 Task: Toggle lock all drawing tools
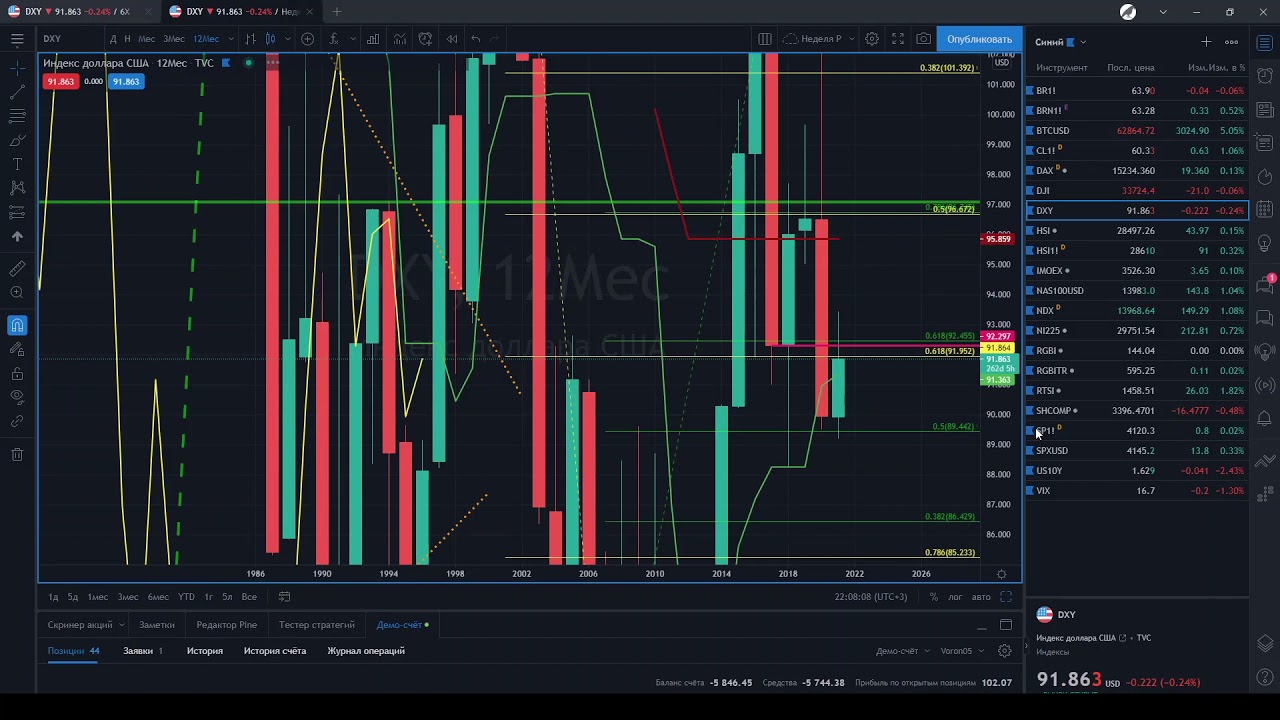pos(17,374)
